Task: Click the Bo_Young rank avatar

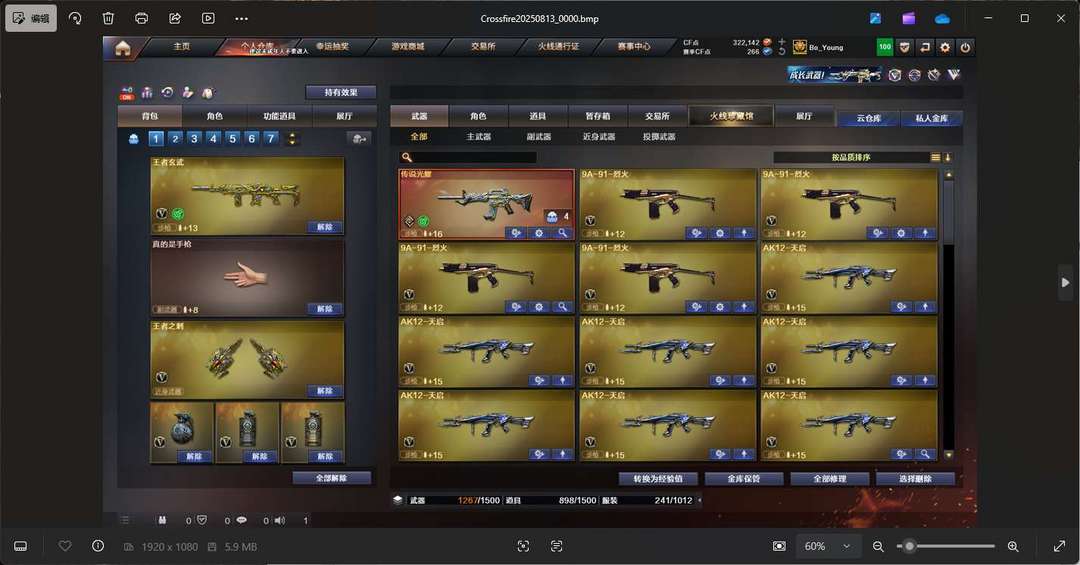Action: point(800,48)
